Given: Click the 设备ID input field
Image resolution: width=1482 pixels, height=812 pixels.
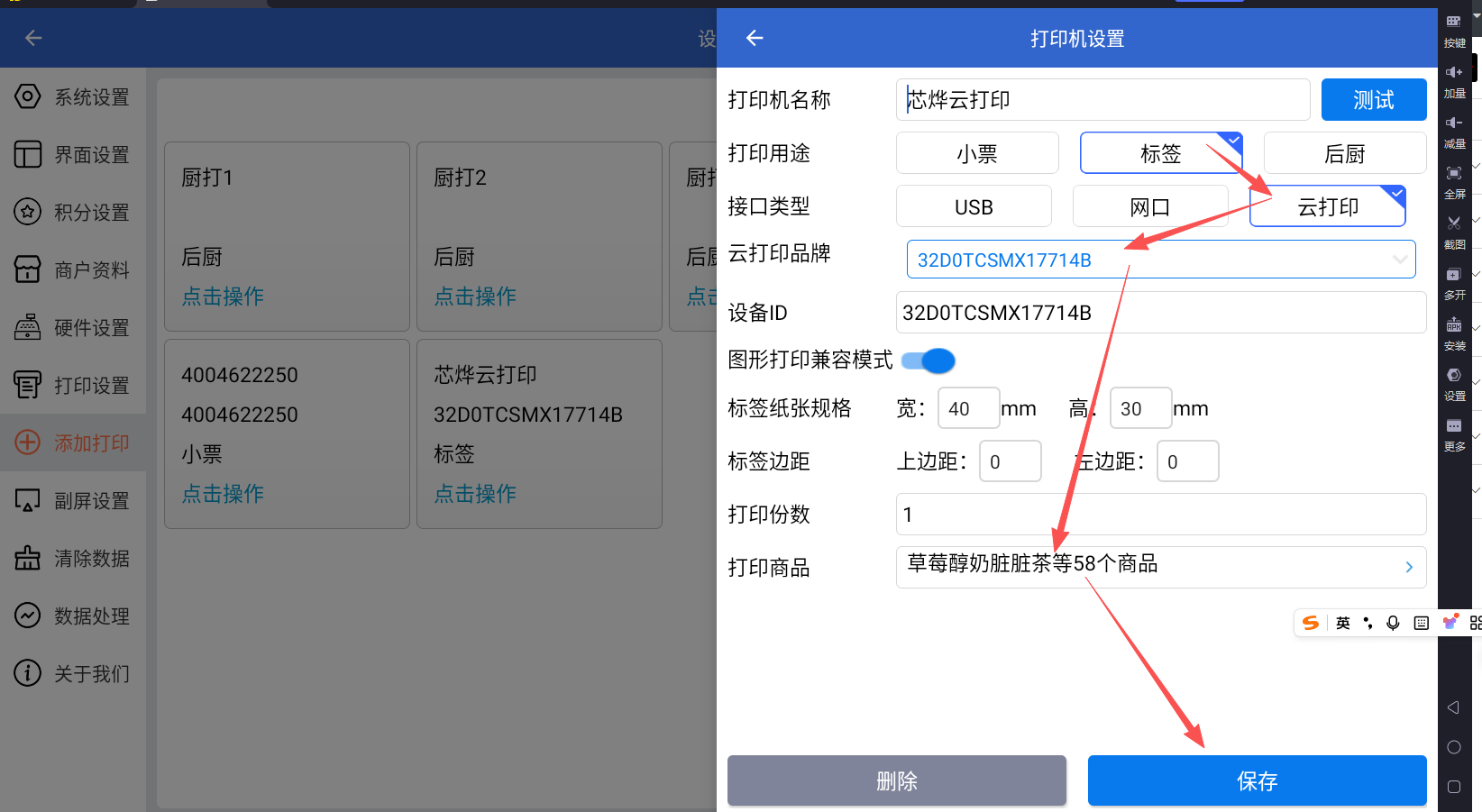Looking at the screenshot, I should 1160,313.
